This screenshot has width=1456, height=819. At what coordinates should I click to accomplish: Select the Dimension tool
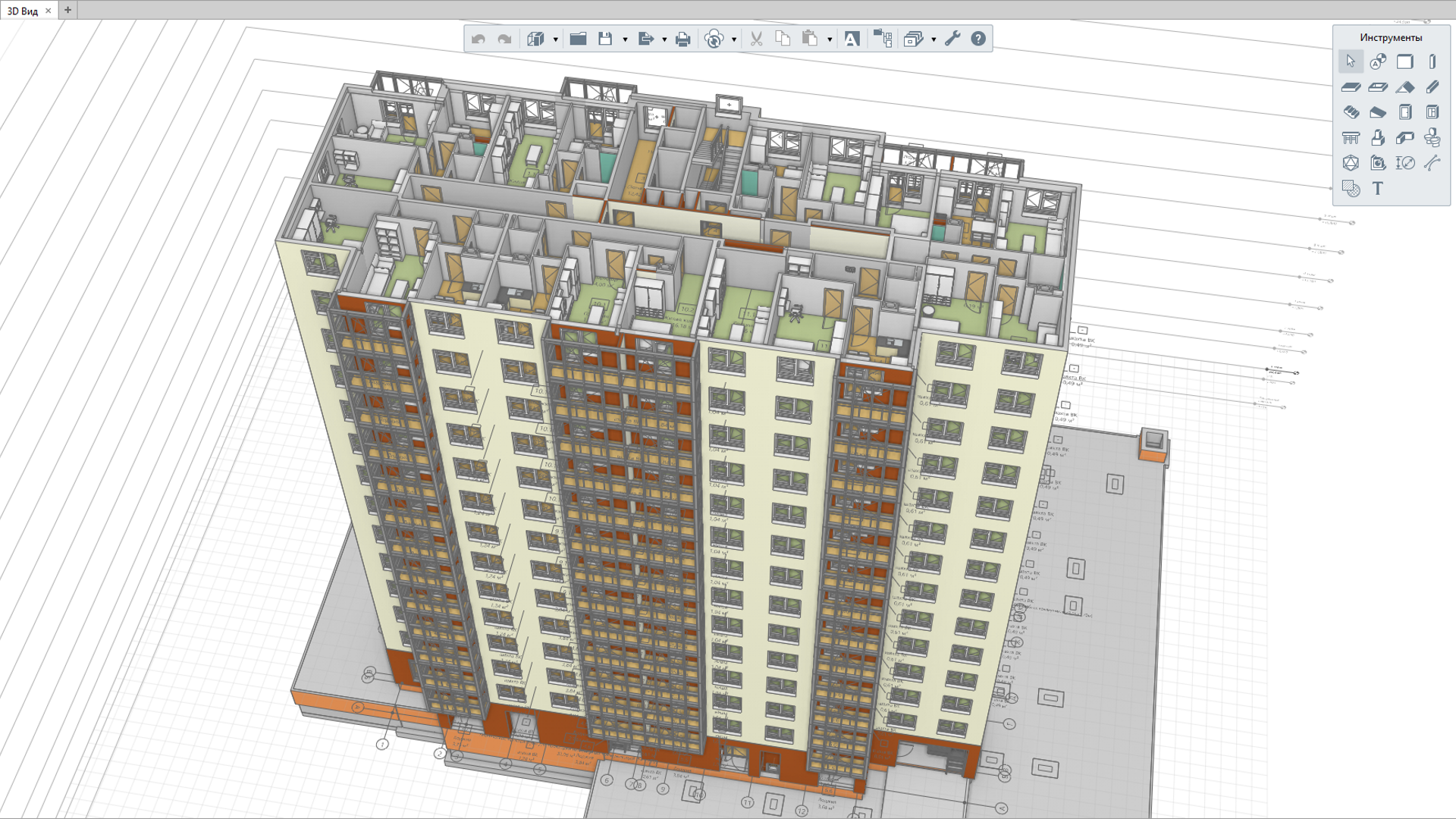(x=1405, y=163)
